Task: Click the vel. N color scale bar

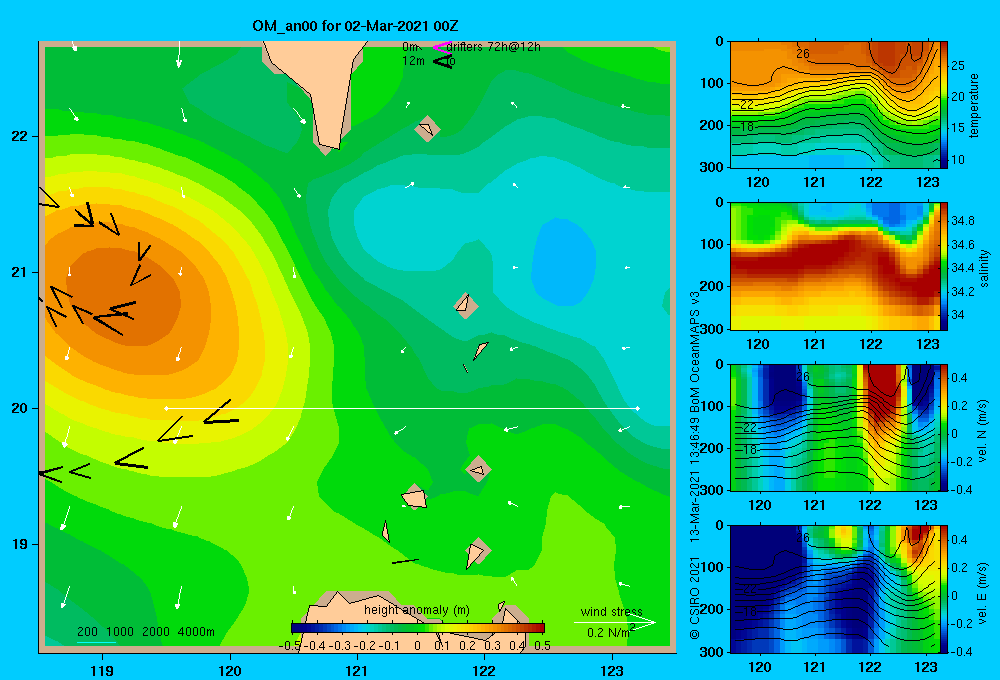Action: 944,427
